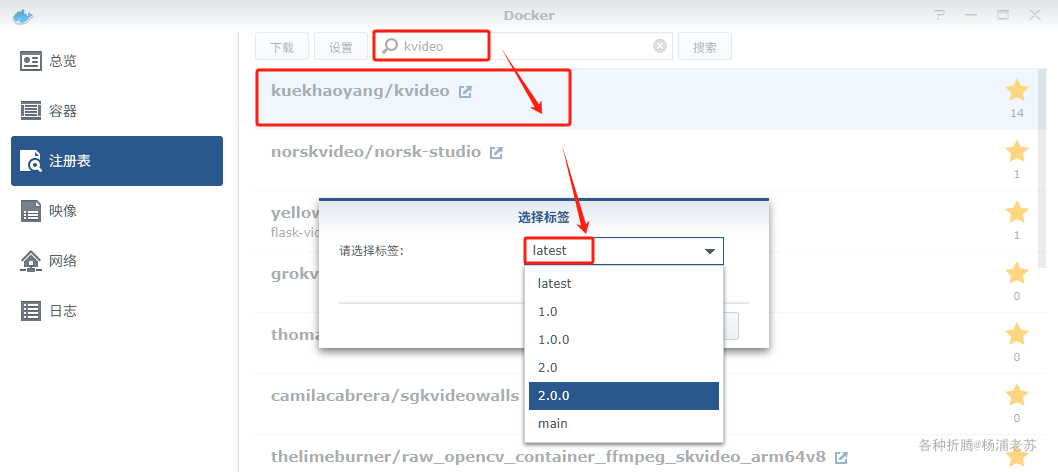This screenshot has width=1058, height=472.
Task: Click the star icon for norskvideo/norsk-studio
Action: 1016,151
